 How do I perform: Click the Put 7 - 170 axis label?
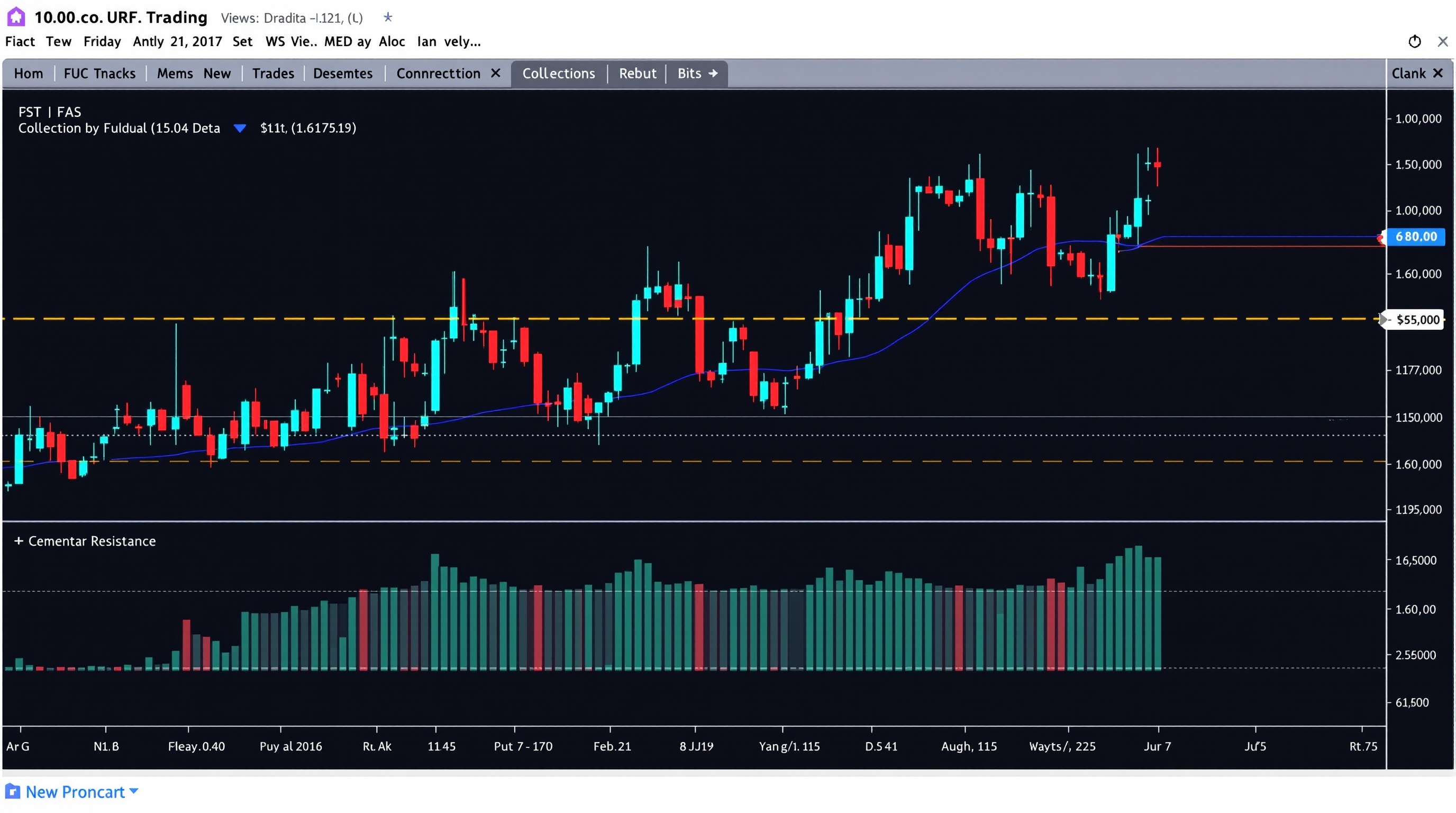523,746
